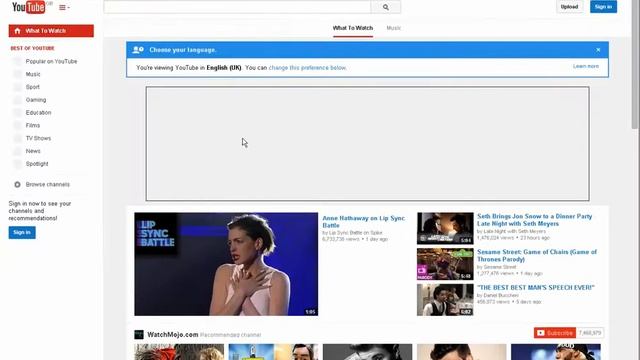640x360 pixels.
Task: Switch to the What To Watch tab
Action: point(353,28)
